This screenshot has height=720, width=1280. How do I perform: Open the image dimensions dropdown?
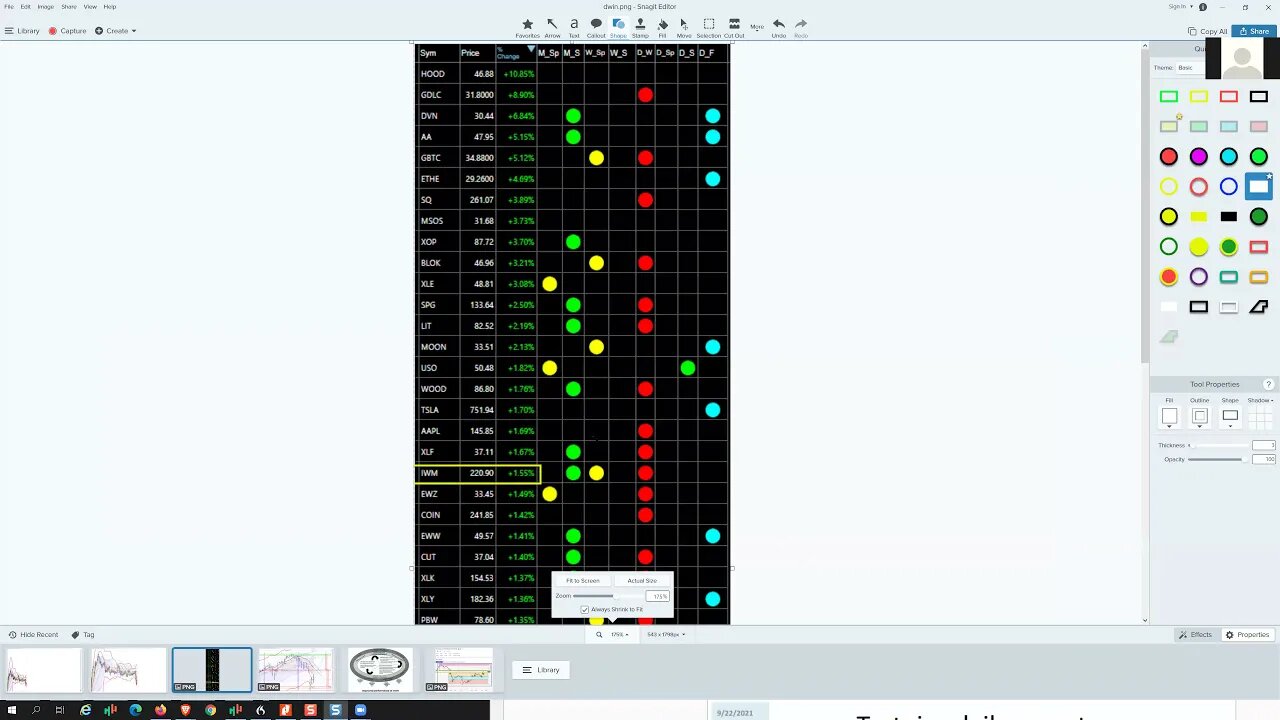click(x=665, y=634)
